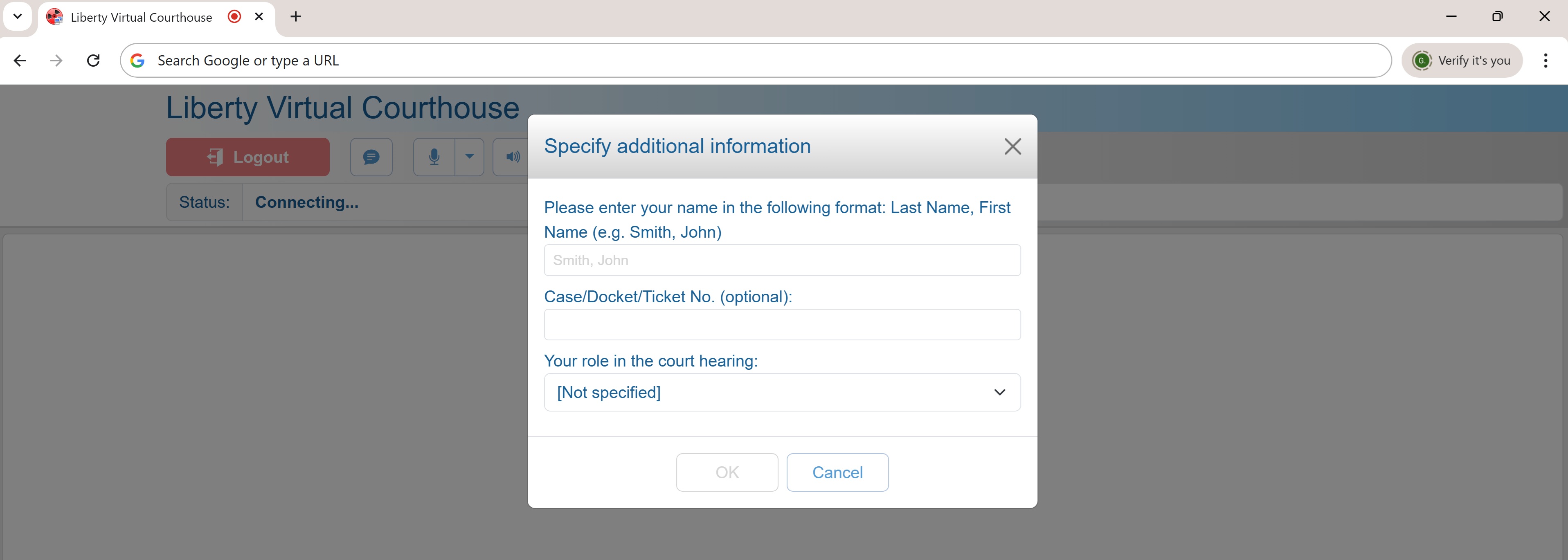
Task: Open the browser three-dot menu
Action: (x=1546, y=60)
